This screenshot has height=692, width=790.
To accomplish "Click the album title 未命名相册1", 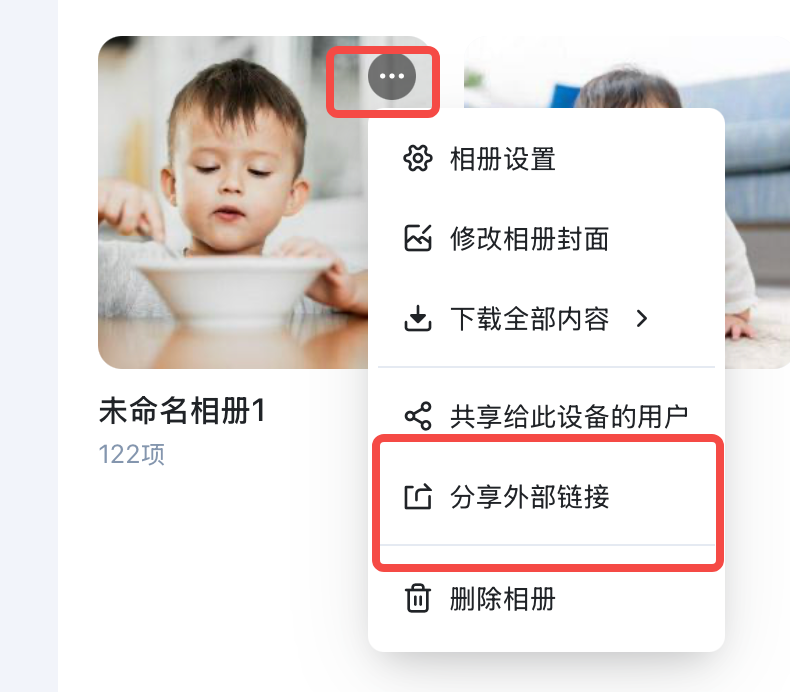I will coord(182,410).
